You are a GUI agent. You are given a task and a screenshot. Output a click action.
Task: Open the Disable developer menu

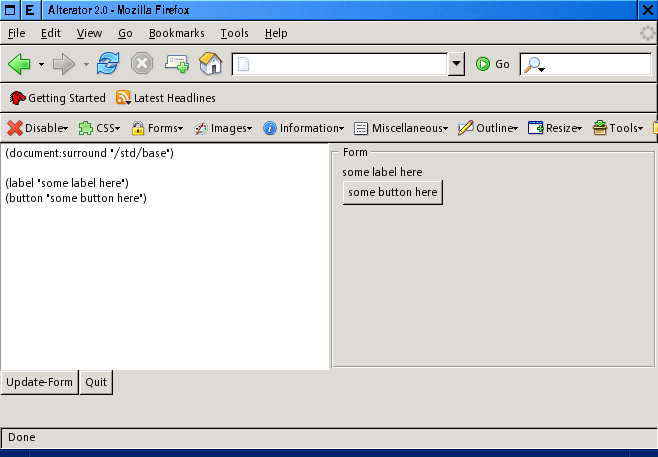[38, 128]
